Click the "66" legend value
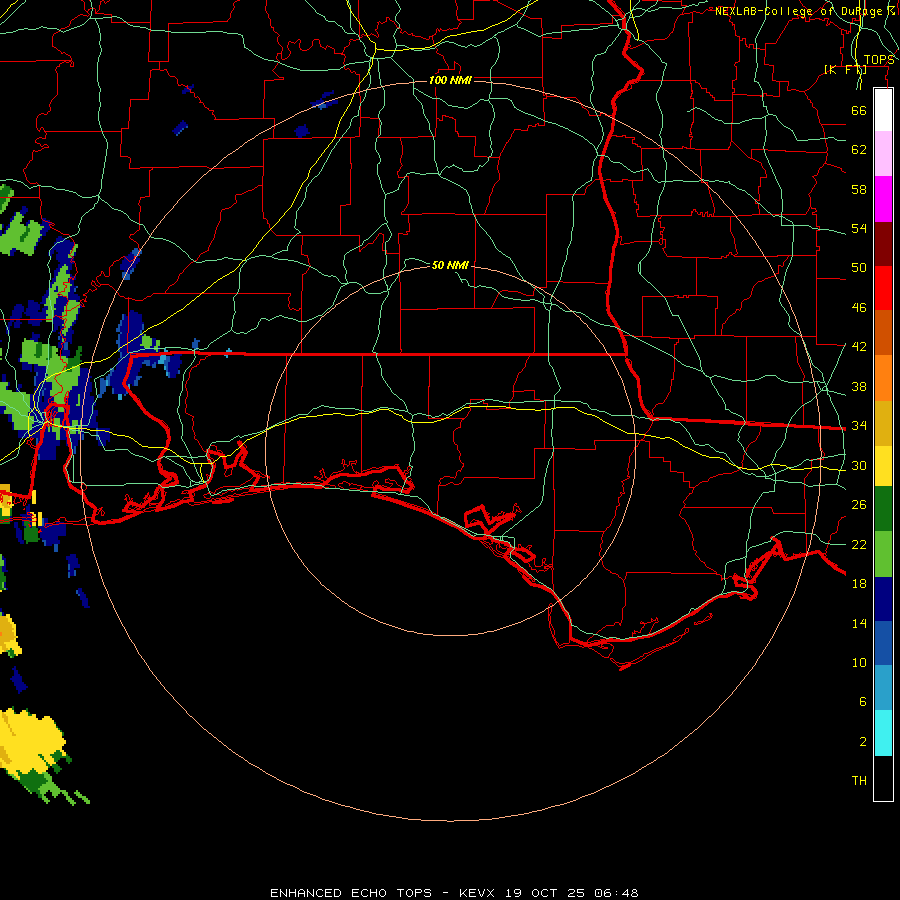 (859, 110)
